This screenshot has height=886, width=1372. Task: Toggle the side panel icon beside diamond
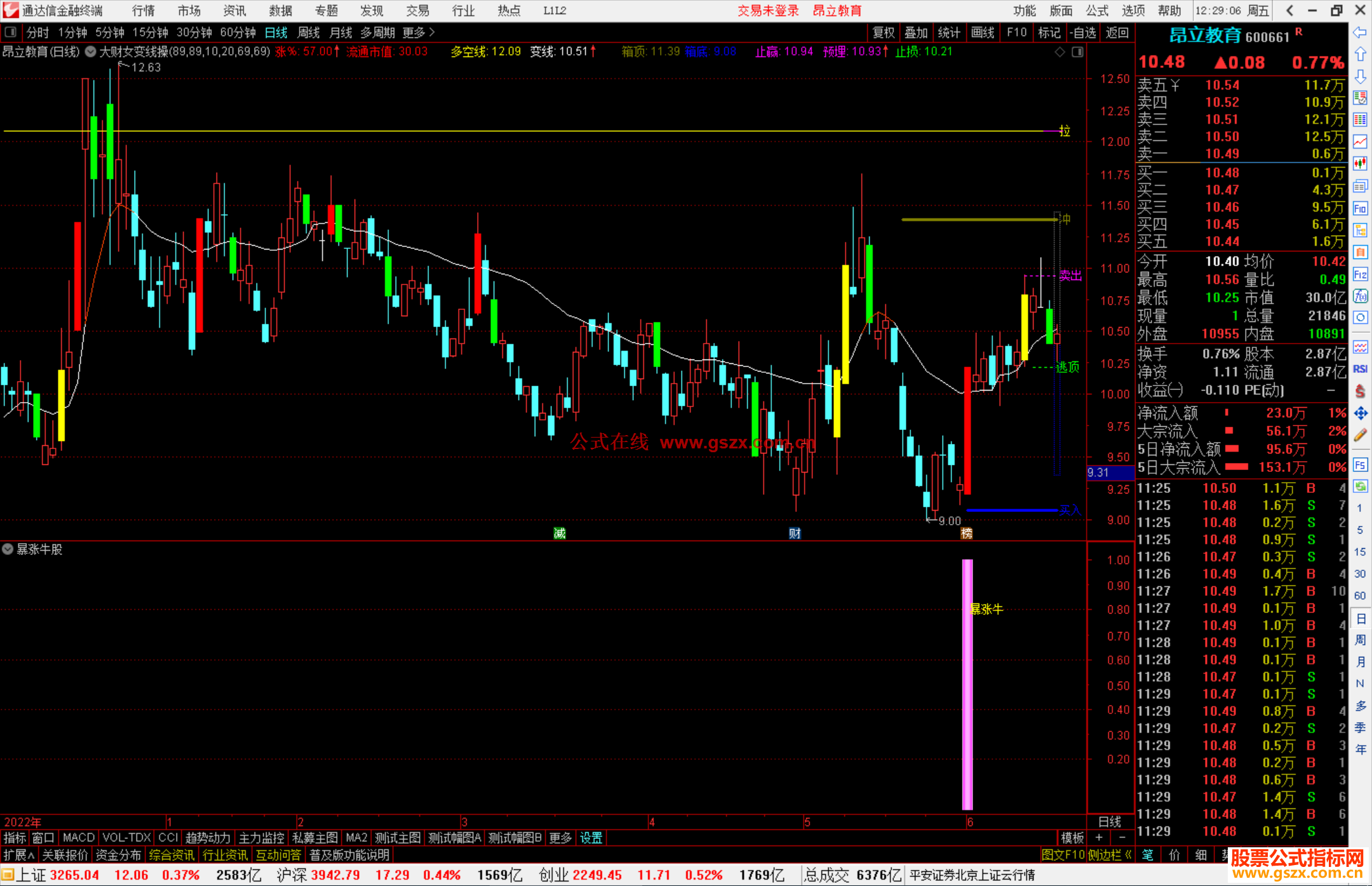tap(1077, 52)
